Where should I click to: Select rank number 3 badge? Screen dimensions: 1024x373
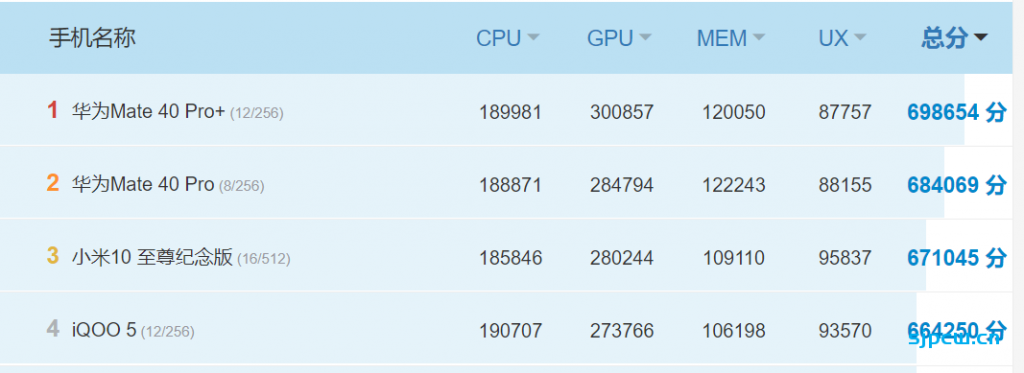[x=53, y=256]
